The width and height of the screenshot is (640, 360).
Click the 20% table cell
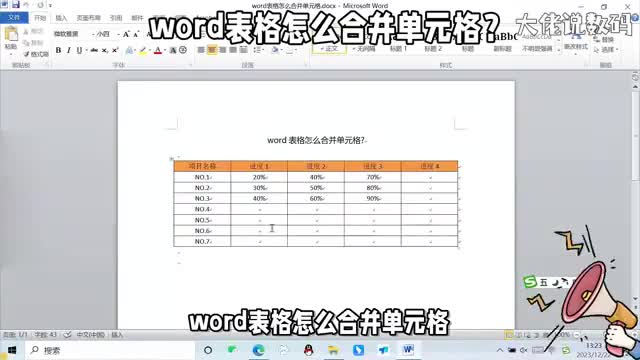point(259,177)
